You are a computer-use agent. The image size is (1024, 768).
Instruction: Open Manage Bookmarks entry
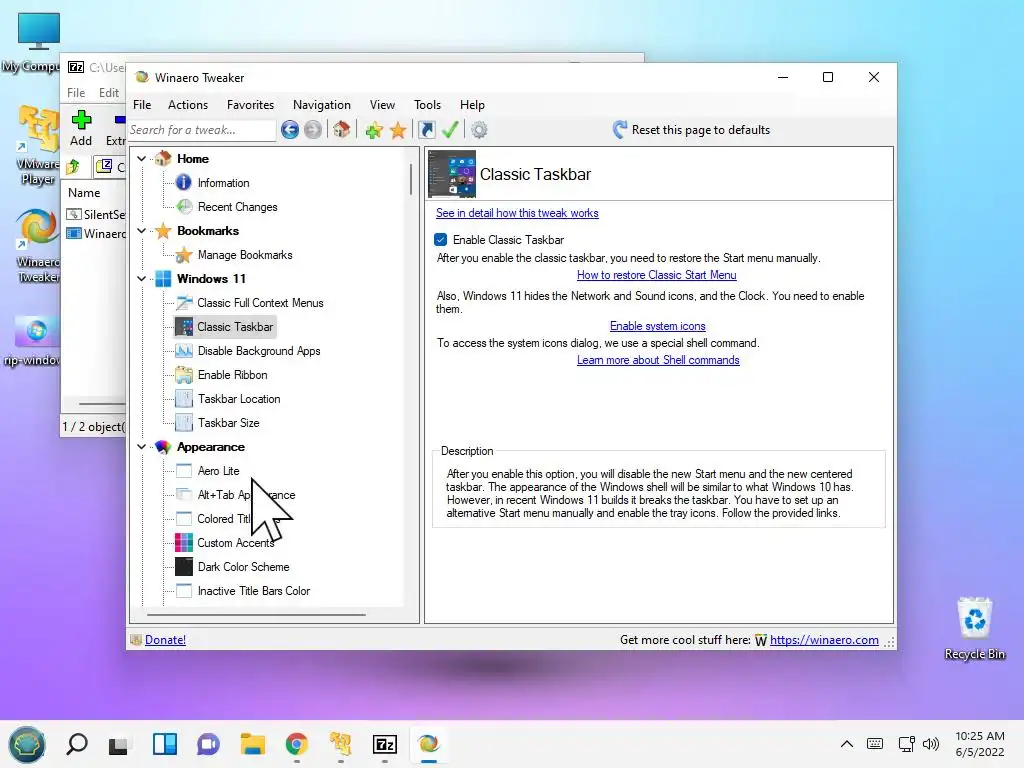coord(244,255)
